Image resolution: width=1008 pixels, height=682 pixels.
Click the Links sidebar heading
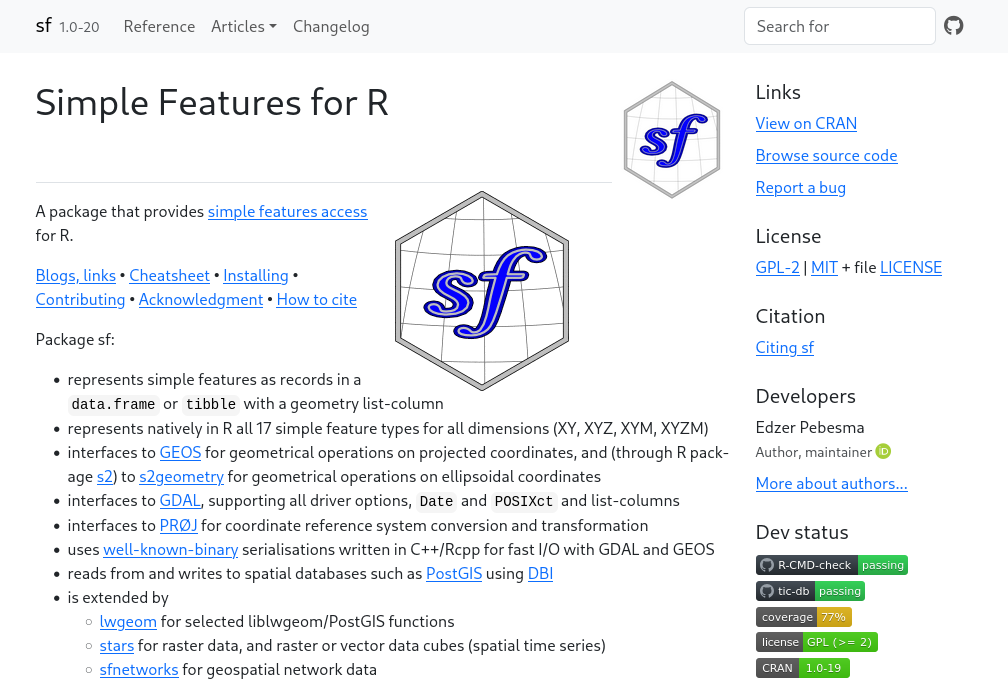click(778, 92)
